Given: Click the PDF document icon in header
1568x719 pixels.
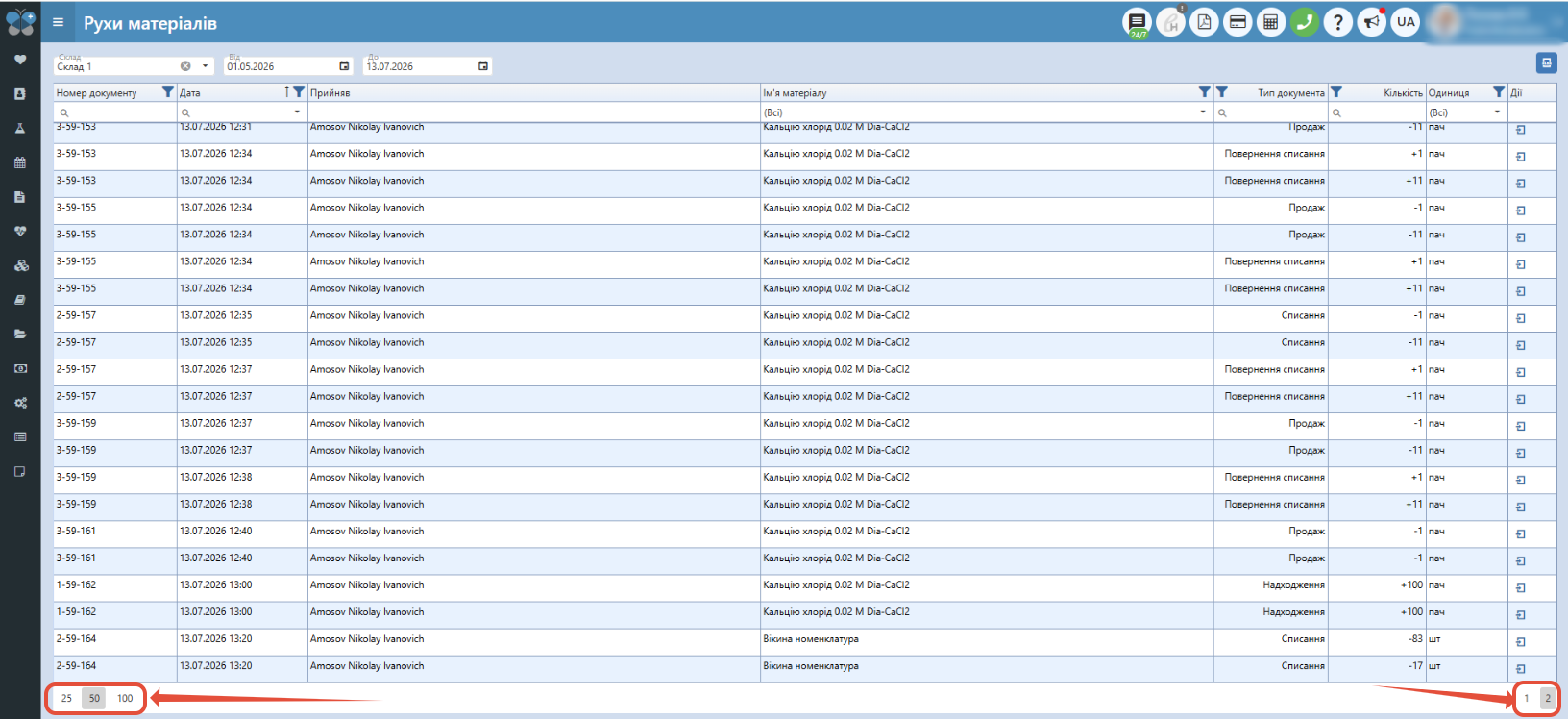Looking at the screenshot, I should (1204, 22).
